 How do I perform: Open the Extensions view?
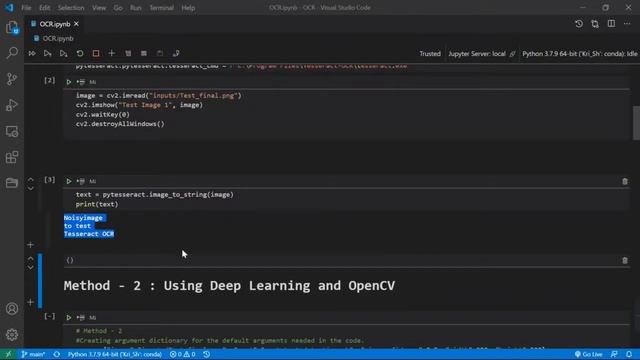click(12, 157)
